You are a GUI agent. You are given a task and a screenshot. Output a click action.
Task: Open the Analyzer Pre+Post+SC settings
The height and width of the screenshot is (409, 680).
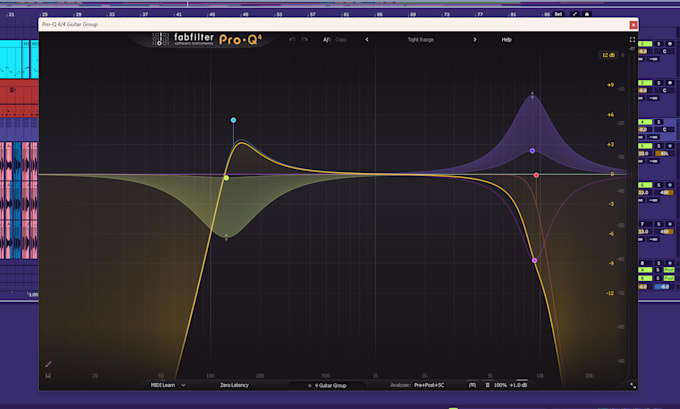tap(429, 385)
